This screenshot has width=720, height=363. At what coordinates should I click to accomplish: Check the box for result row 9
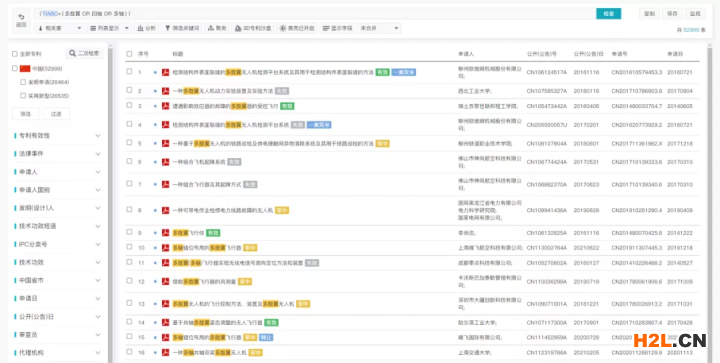[x=129, y=232]
